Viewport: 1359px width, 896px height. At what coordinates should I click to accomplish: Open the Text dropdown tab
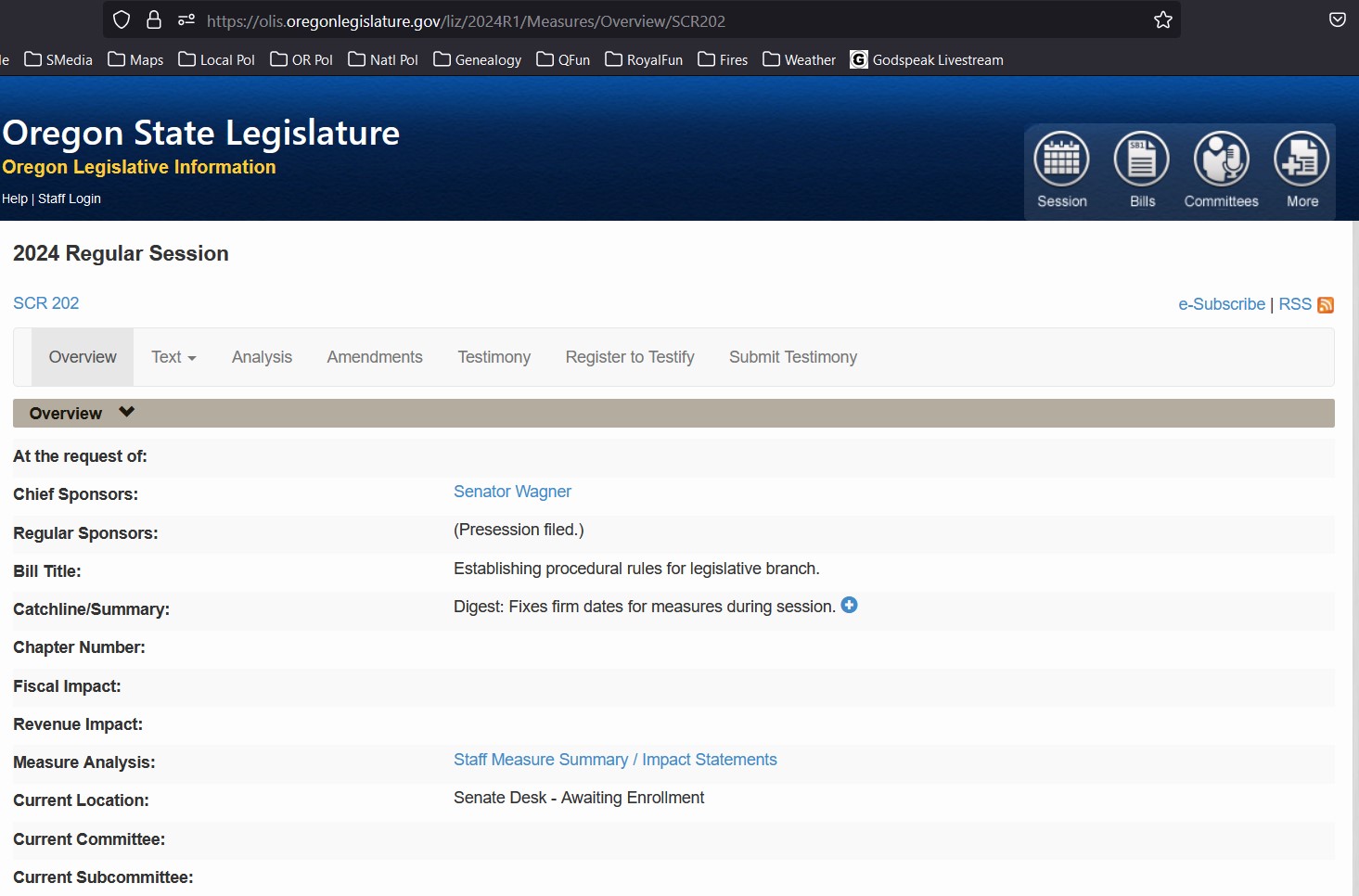coord(173,357)
